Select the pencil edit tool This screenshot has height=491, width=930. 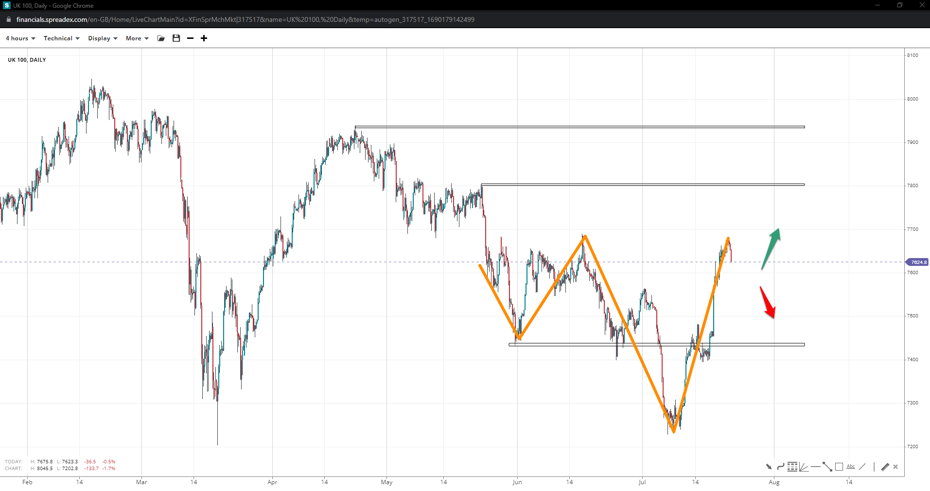(x=885, y=467)
